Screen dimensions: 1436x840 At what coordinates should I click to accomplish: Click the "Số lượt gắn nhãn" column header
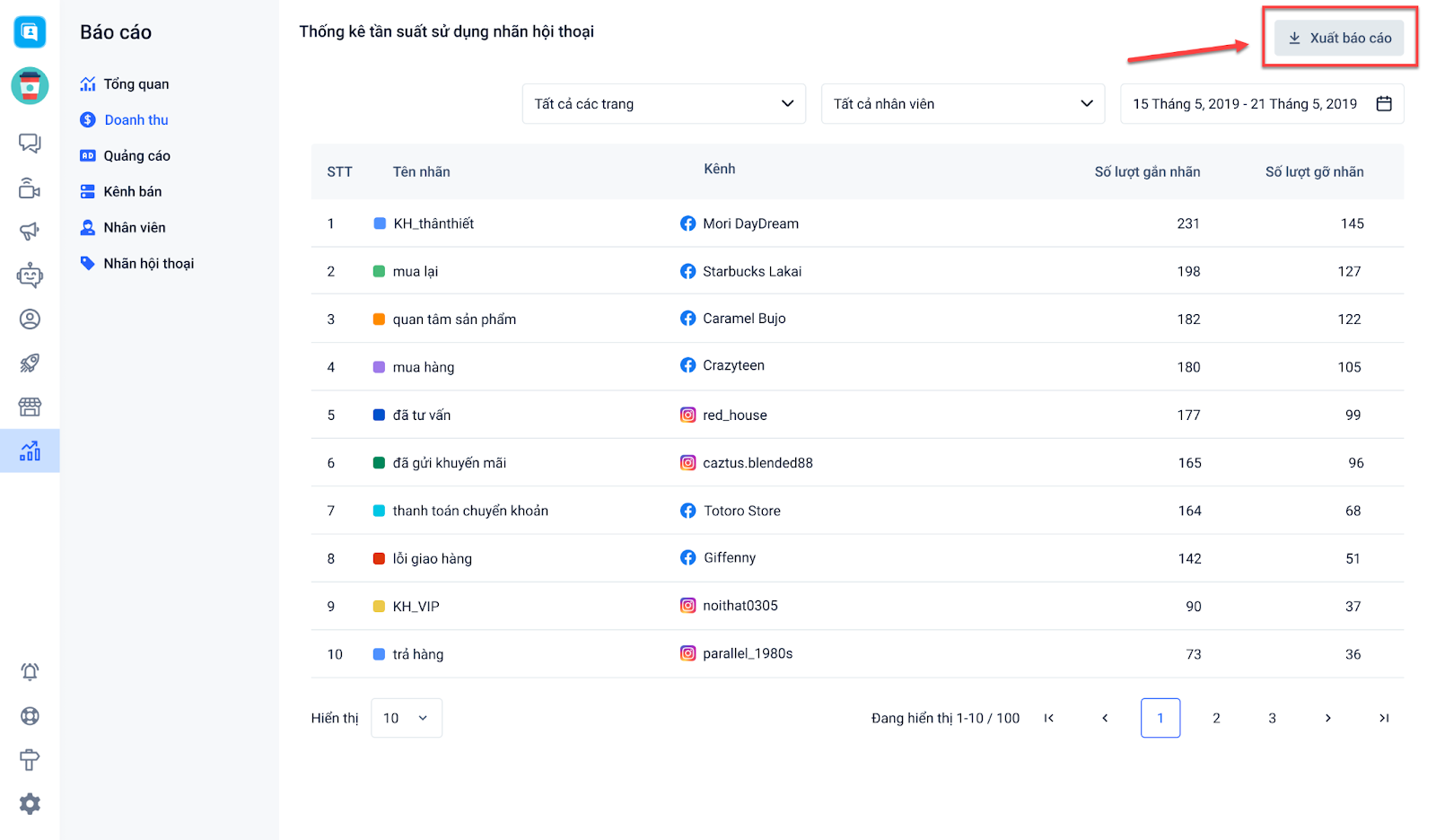pos(1146,172)
